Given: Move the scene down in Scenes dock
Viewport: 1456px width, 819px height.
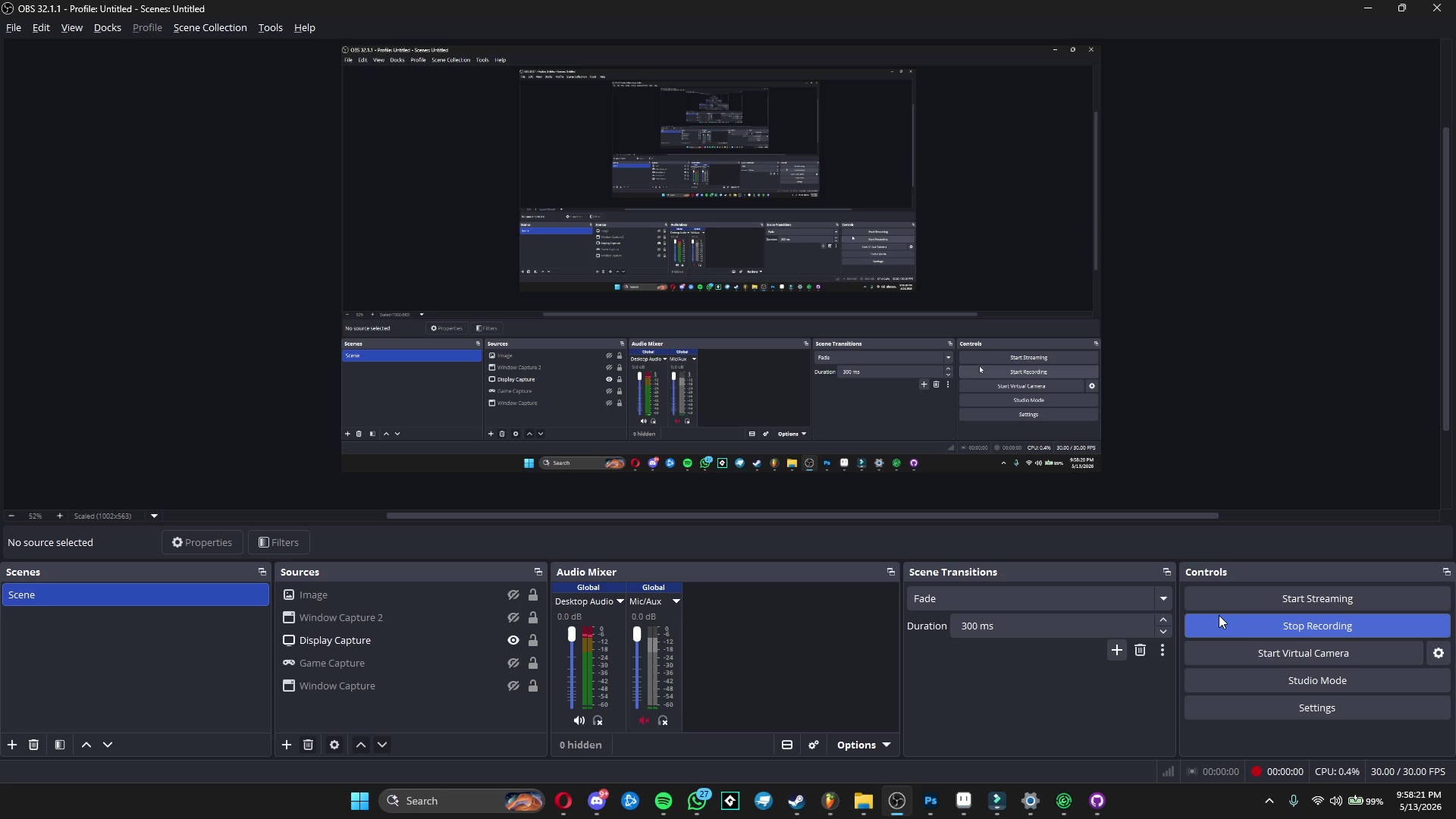Looking at the screenshot, I should [x=108, y=745].
